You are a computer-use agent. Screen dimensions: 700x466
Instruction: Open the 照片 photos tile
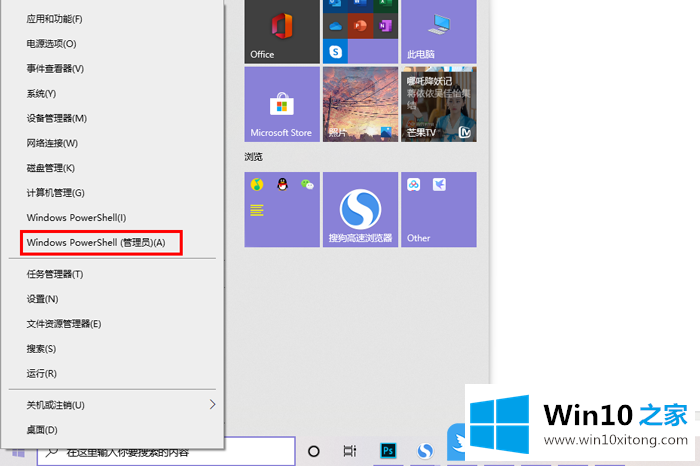coord(360,104)
